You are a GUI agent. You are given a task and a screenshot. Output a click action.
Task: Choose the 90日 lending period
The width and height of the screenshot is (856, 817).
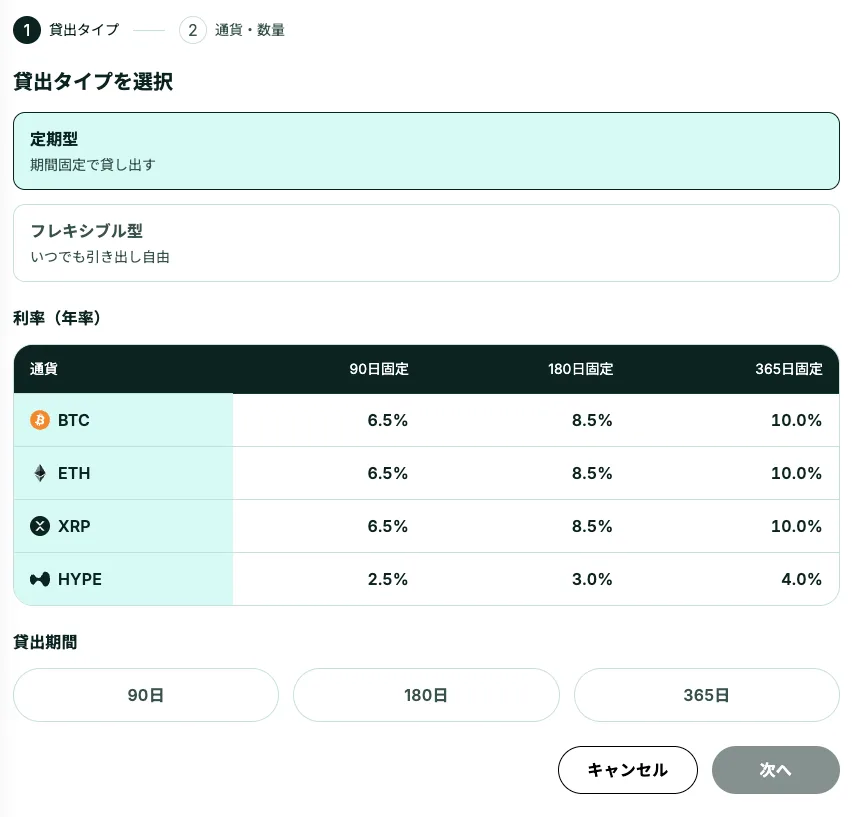[146, 695]
